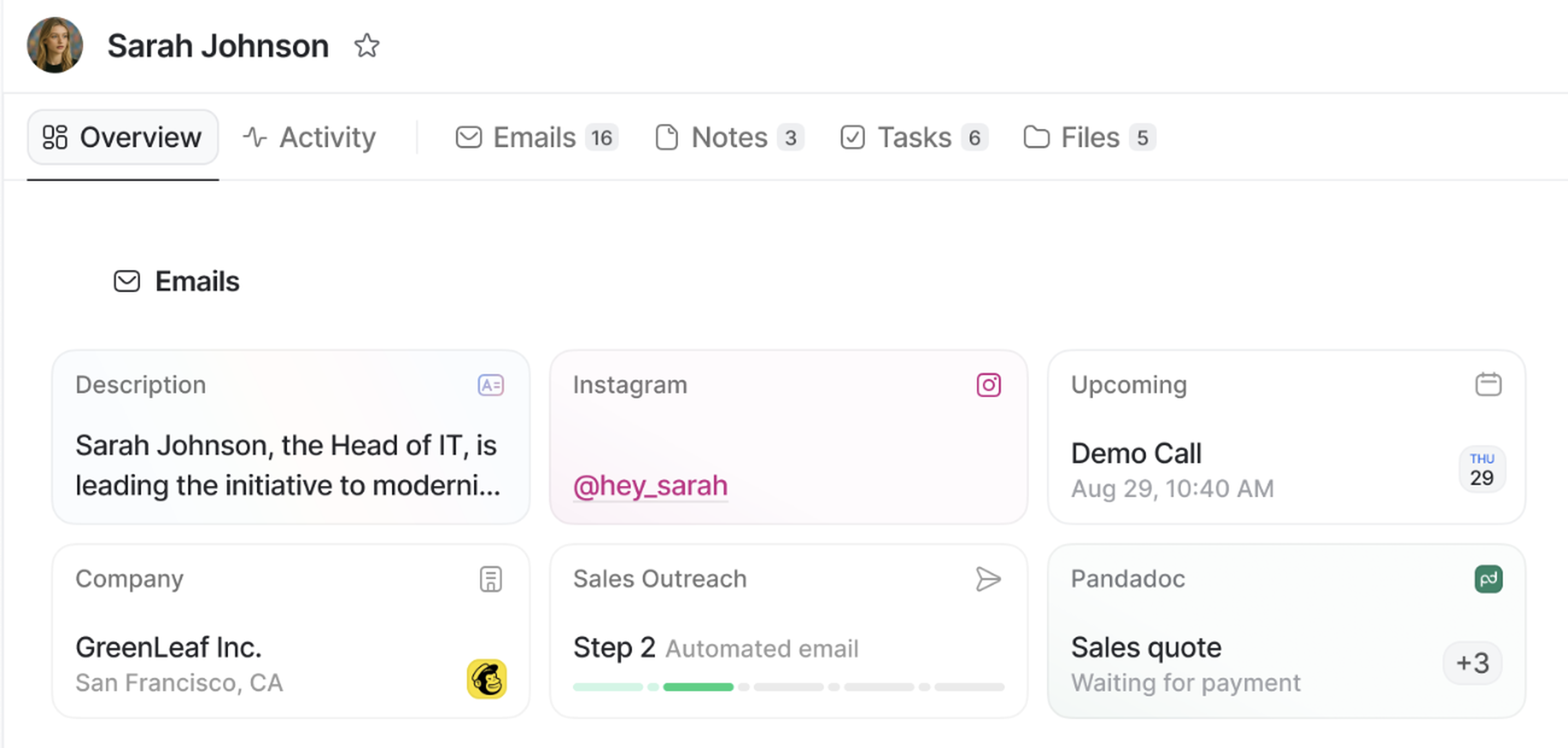Select the Overview tab
This screenshot has width=1568, height=748.
coord(122,137)
